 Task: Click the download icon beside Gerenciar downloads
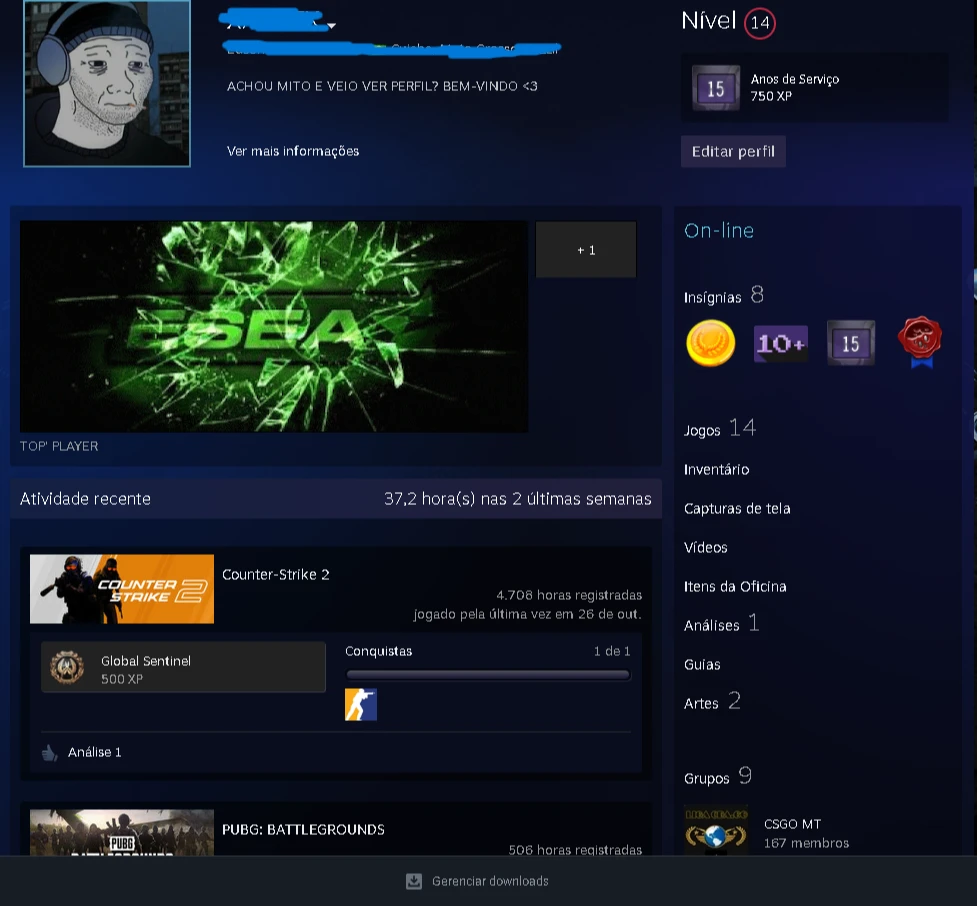[414, 881]
